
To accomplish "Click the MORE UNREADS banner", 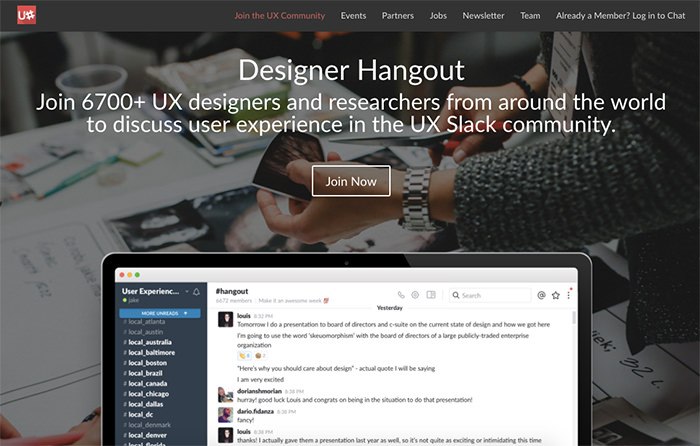I will coord(160,313).
